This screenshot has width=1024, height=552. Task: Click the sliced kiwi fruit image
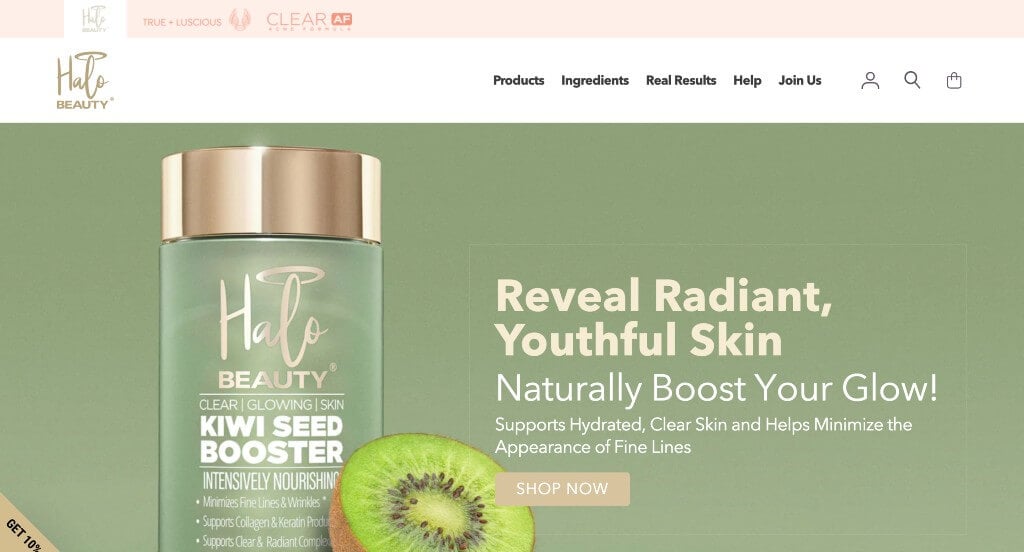(431, 493)
